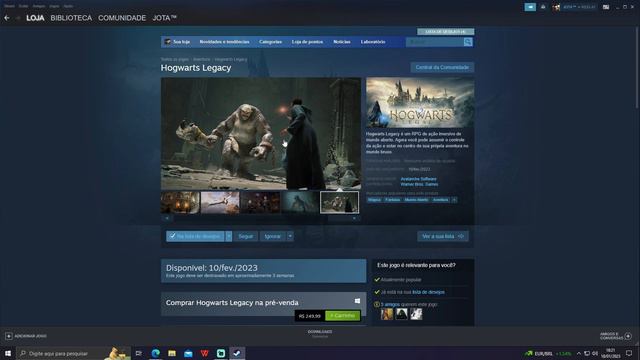The image size is (640, 360).
Task: Select the highlighted troll thumbnail
Action: point(340,202)
